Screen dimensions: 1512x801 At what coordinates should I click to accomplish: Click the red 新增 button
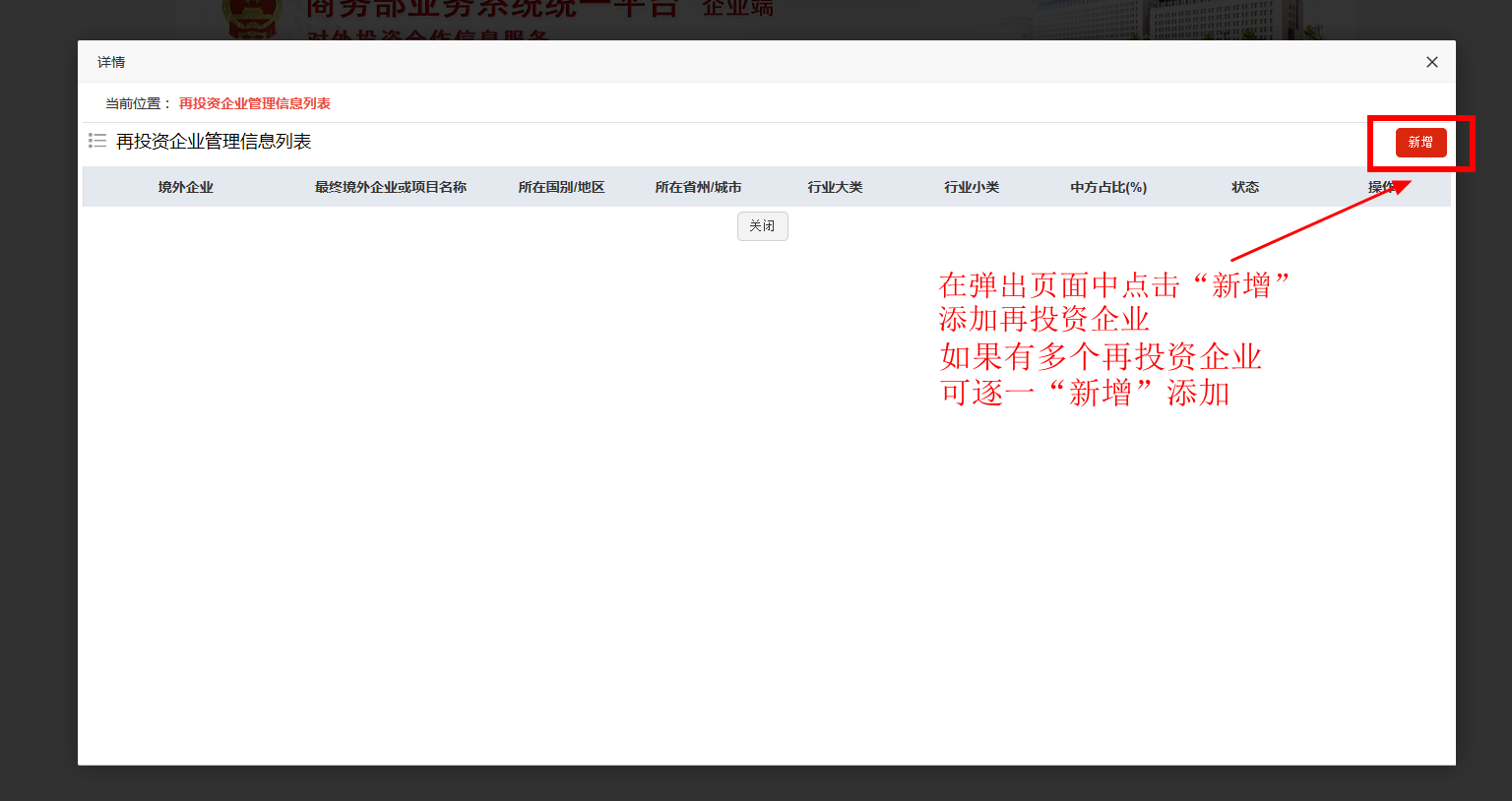point(1420,143)
